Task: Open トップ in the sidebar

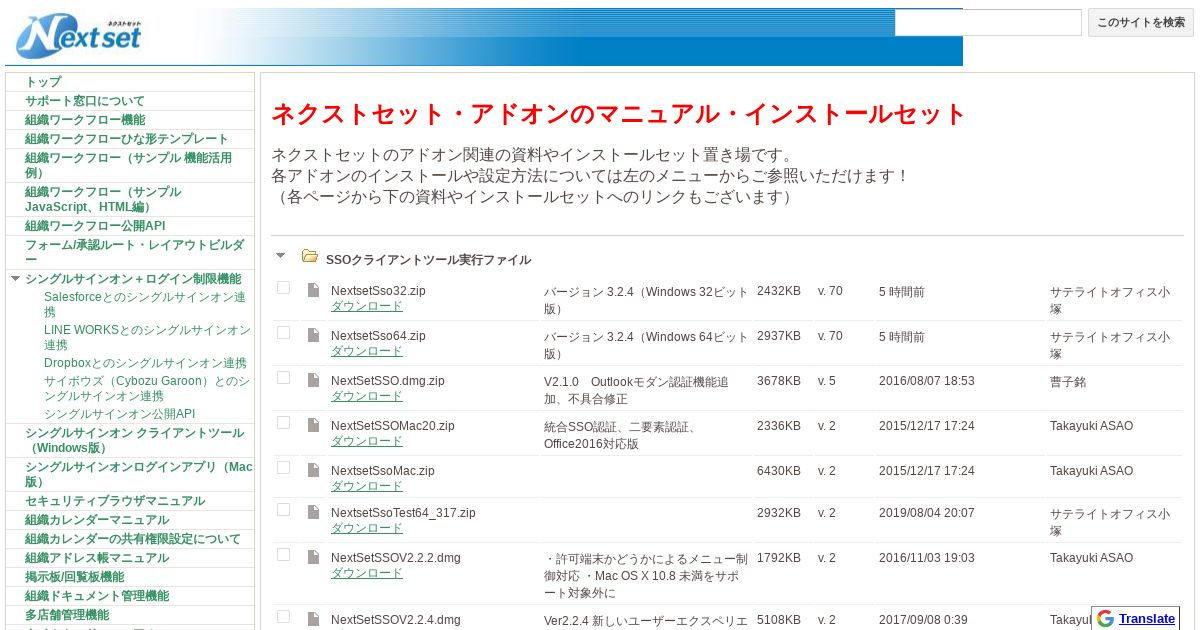Action: pyautogui.click(x=43, y=82)
